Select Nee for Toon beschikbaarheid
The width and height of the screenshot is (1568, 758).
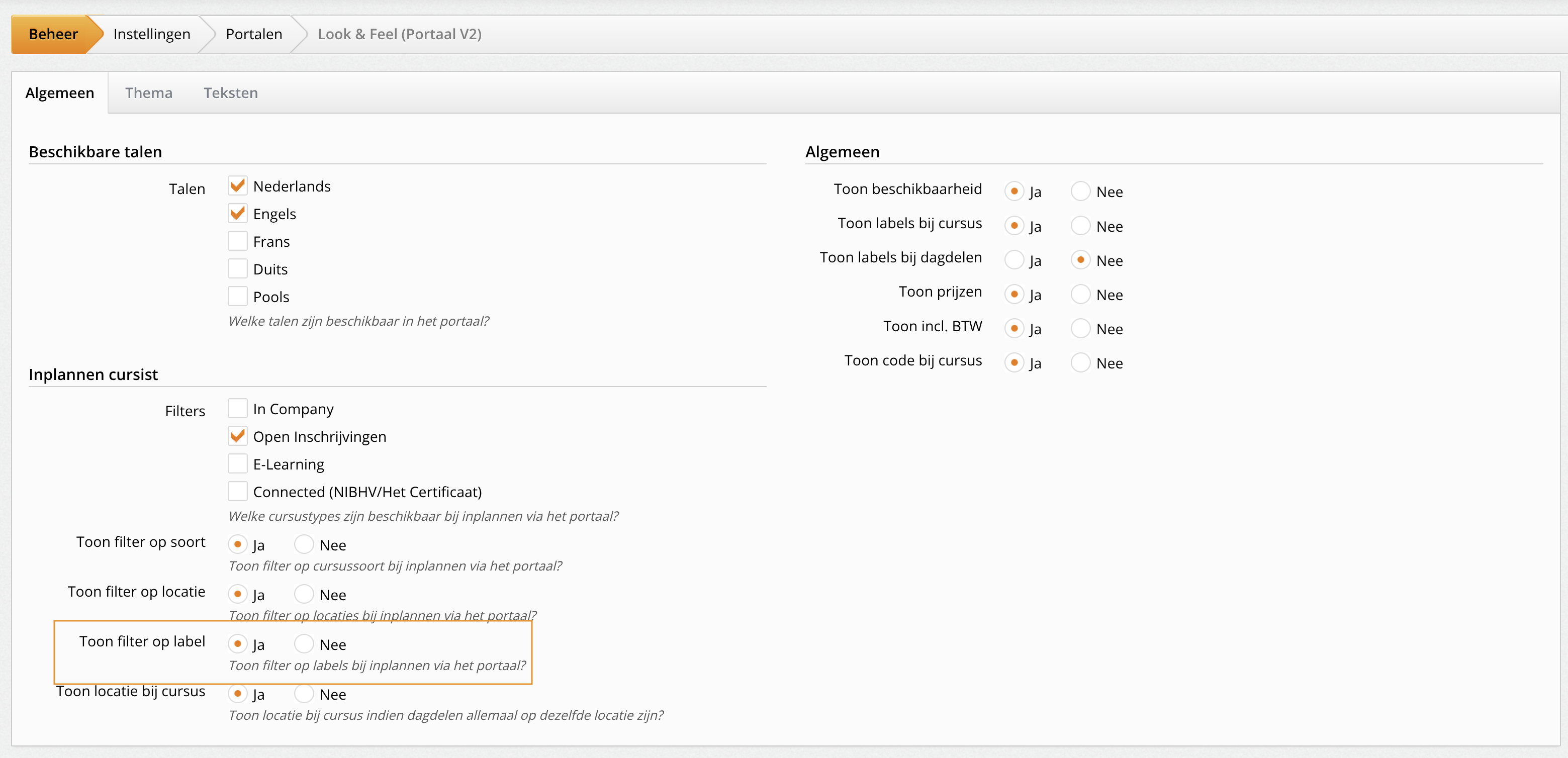[1080, 191]
